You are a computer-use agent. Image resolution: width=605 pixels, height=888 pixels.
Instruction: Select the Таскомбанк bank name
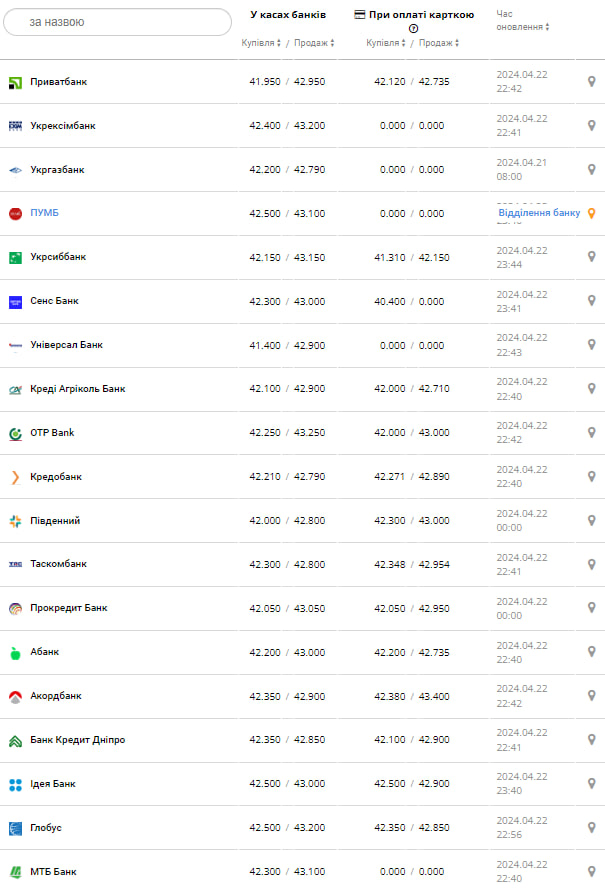click(x=59, y=564)
